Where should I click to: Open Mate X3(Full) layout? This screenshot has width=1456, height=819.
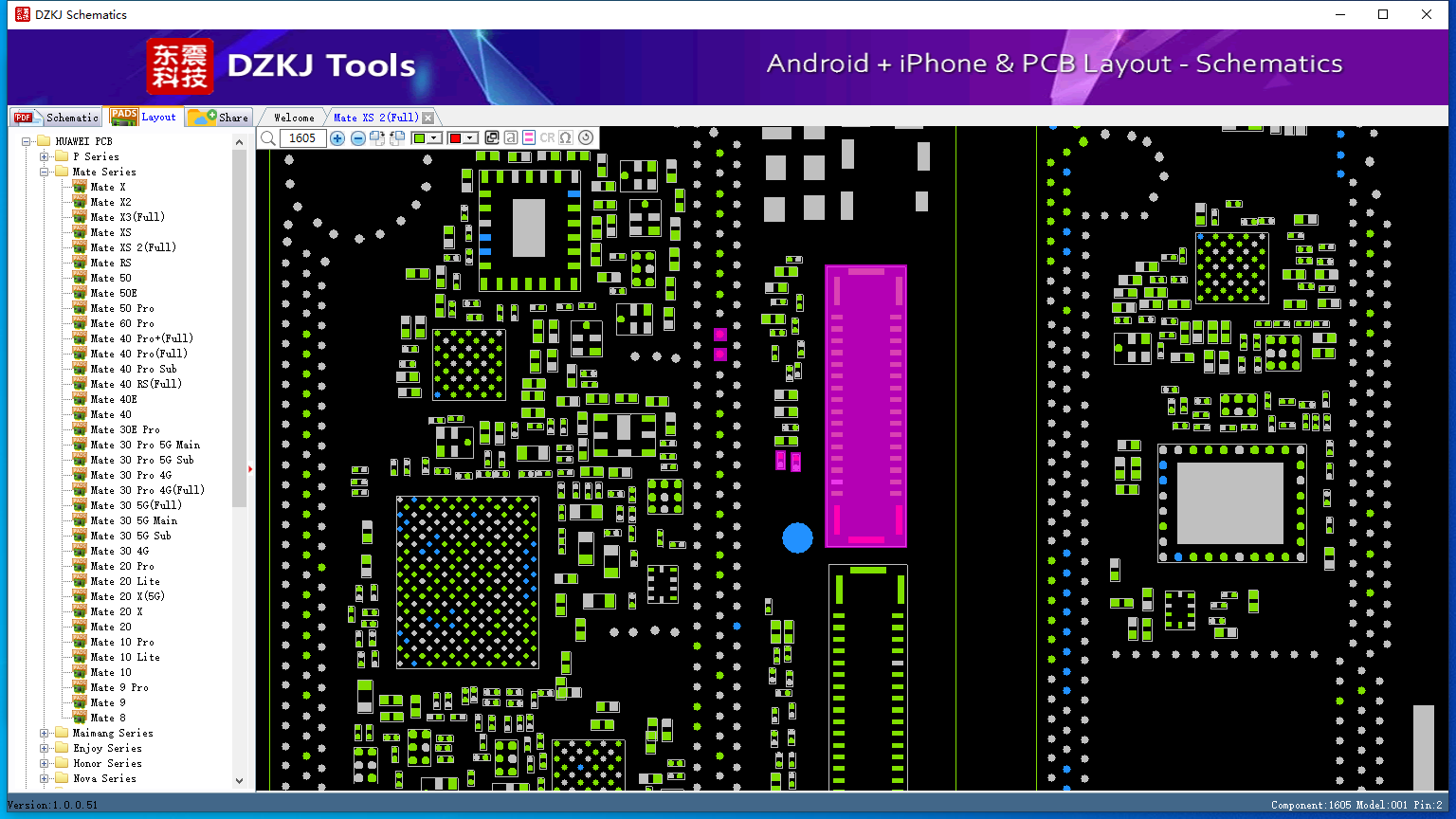[x=128, y=217]
